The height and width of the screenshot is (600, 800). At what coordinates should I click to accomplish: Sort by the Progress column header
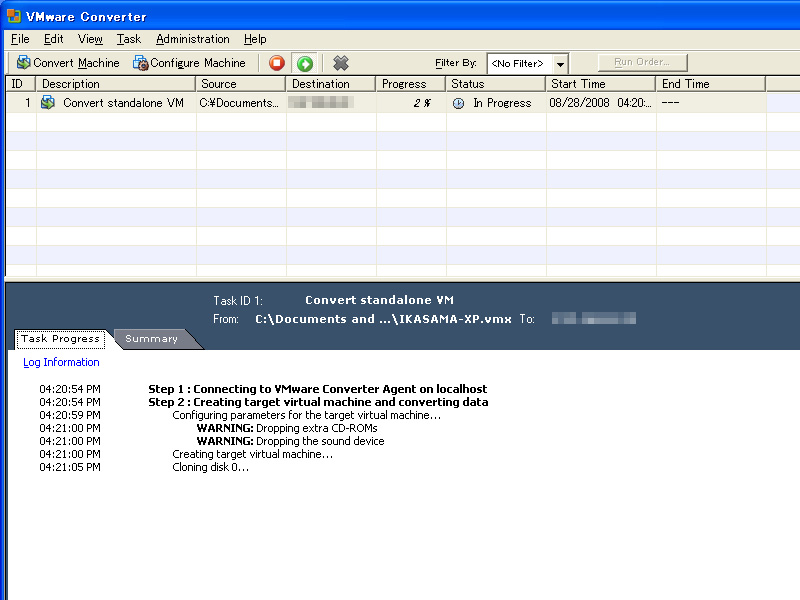click(411, 84)
